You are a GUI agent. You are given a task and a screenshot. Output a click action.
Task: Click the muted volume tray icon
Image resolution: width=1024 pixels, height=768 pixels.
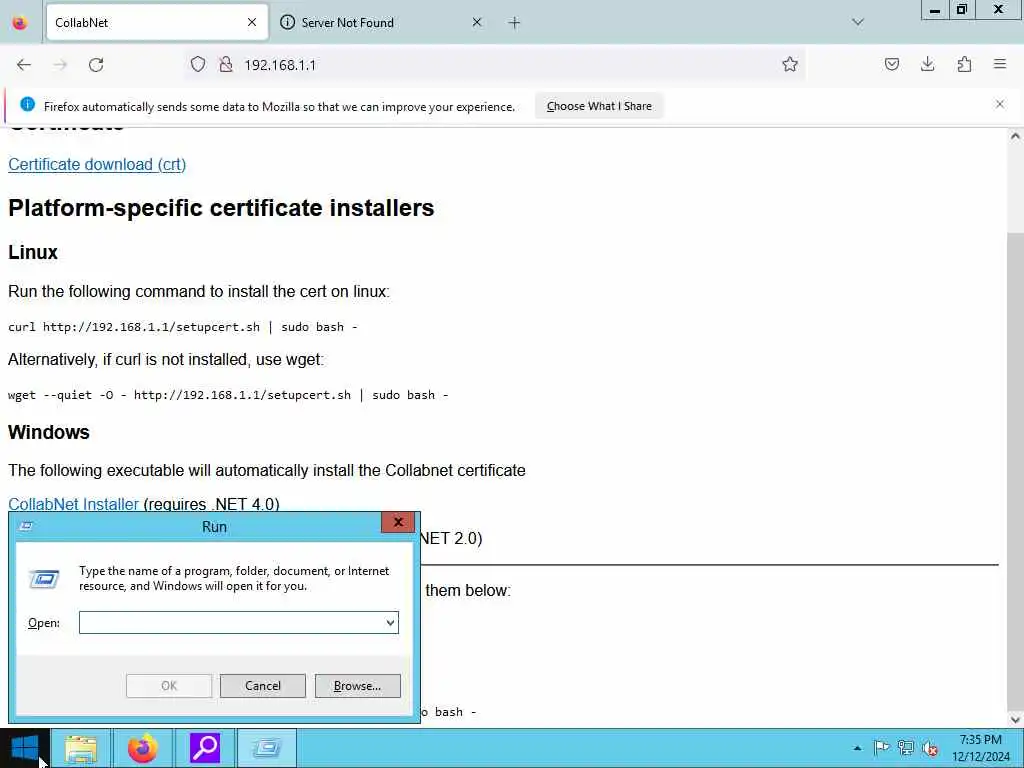pos(931,748)
